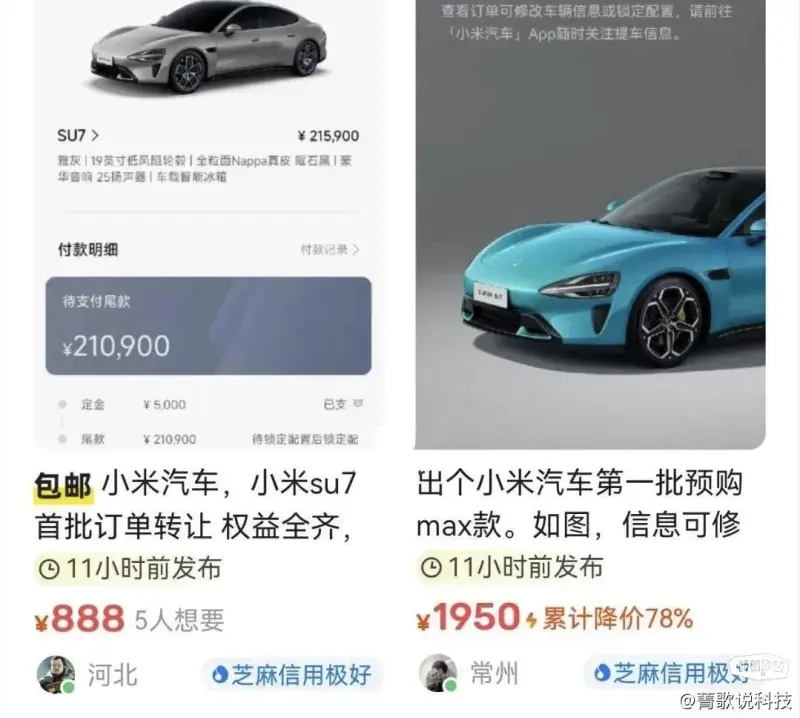Tap the Sesame Credit droplet icon on right
This screenshot has width=800, height=718.
(602, 673)
